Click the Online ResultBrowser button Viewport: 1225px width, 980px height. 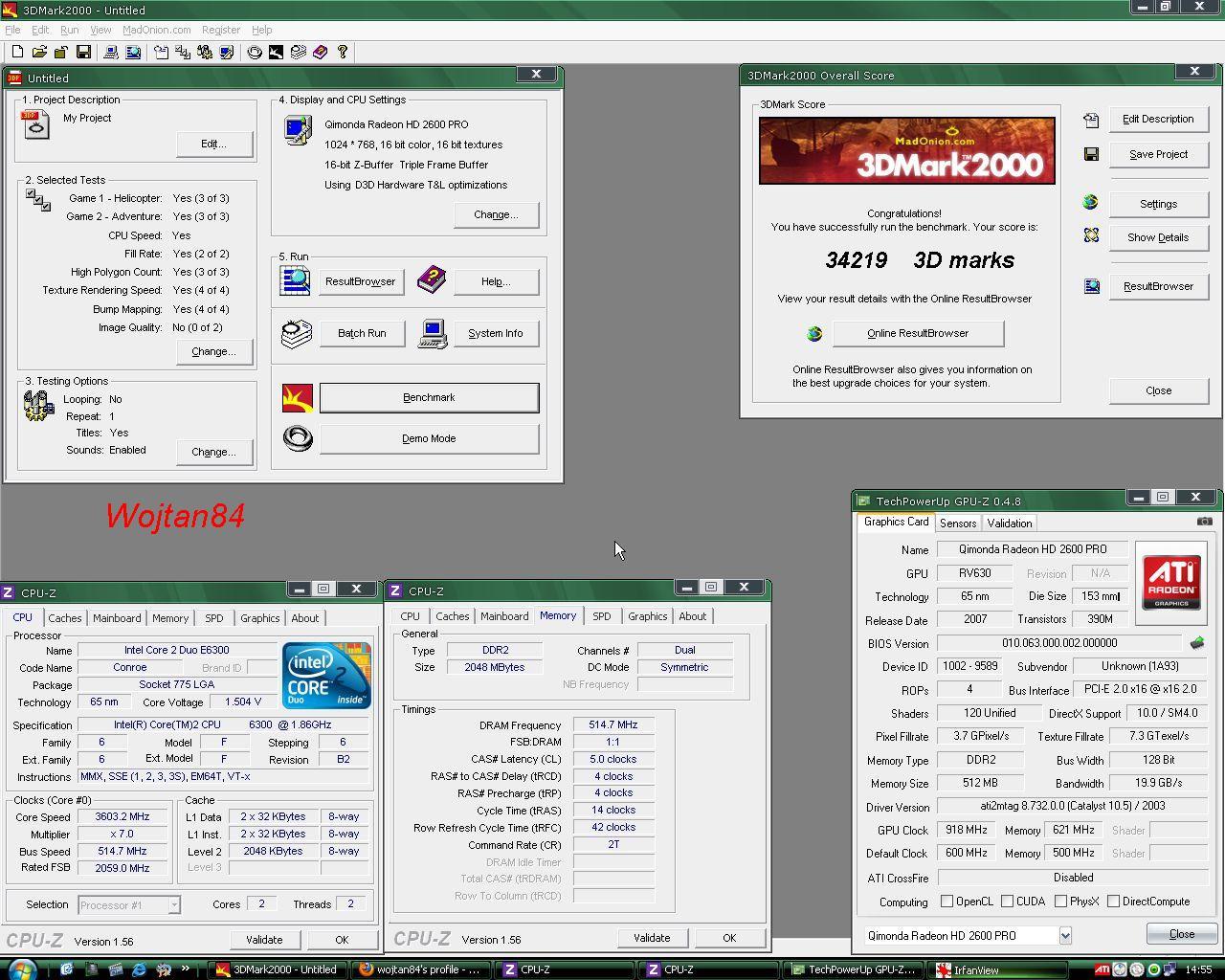point(918,333)
